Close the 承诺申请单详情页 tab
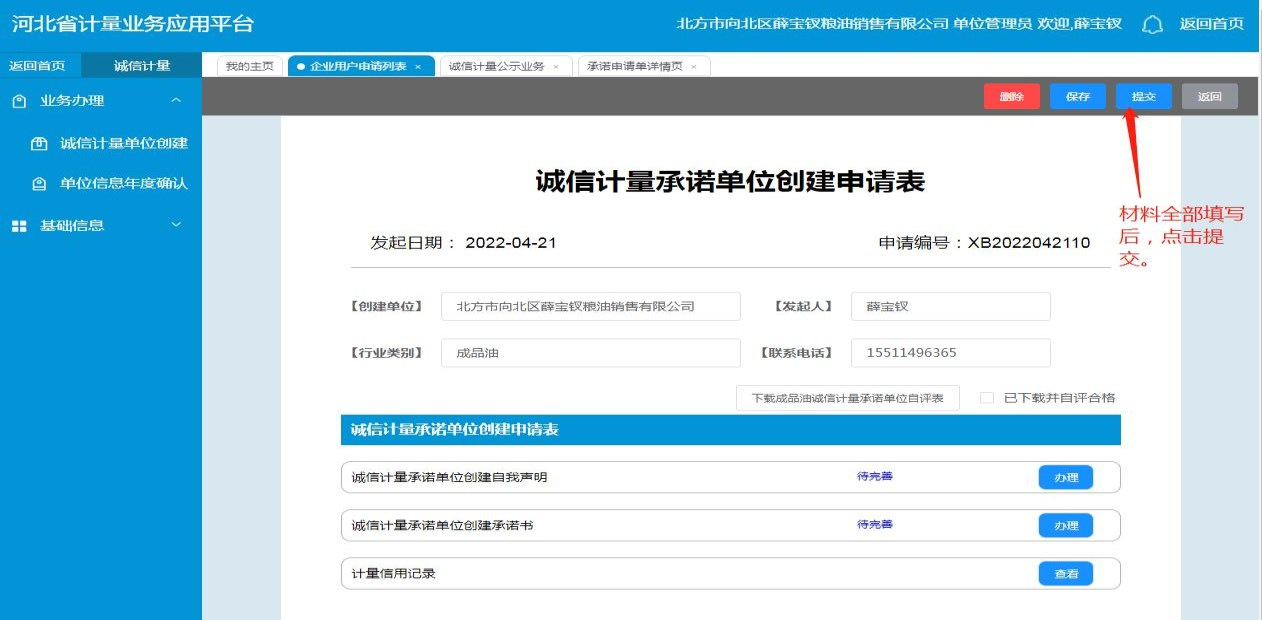The image size is (1262, 620). (x=694, y=67)
